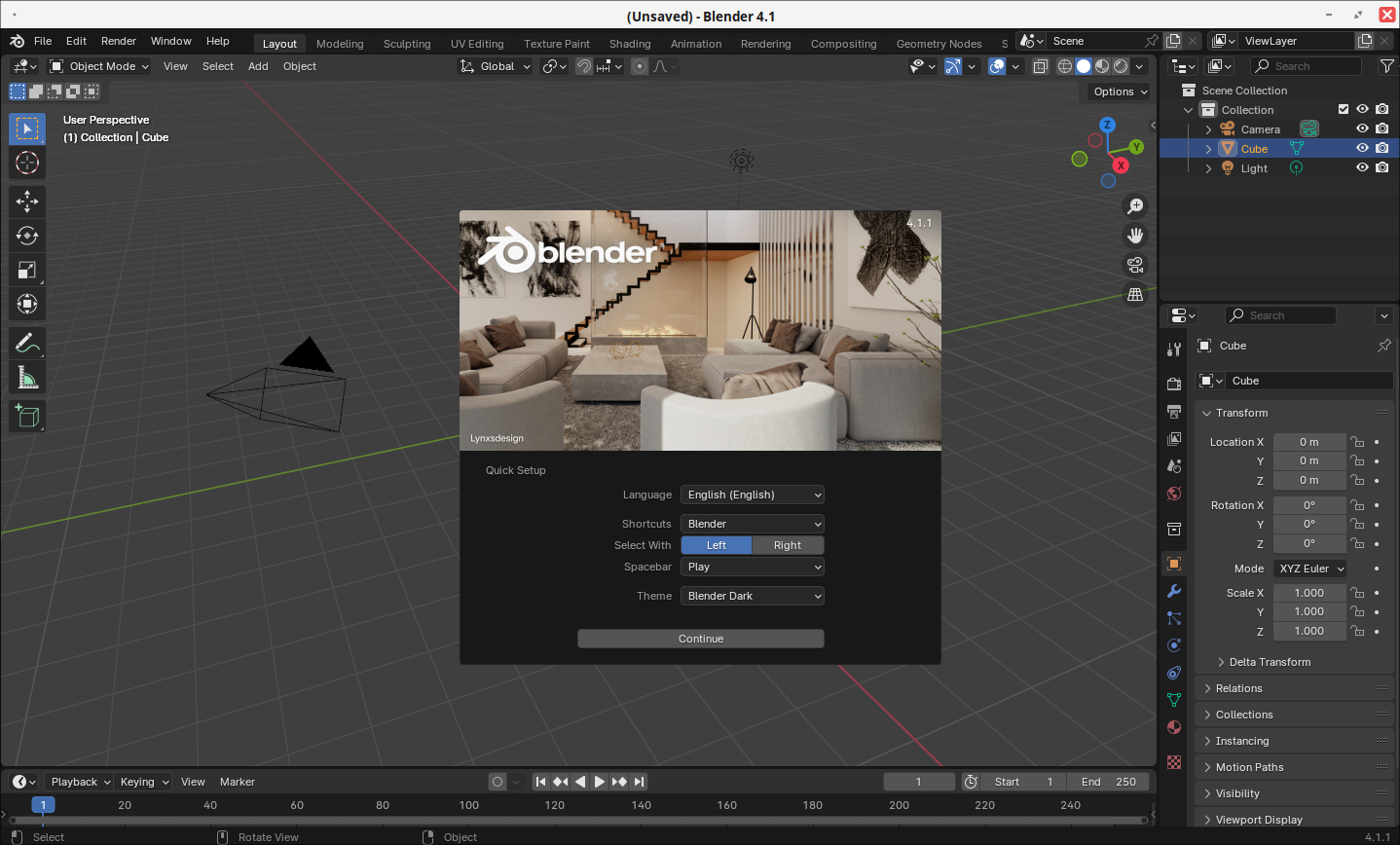Screen dimensions: 1400x845
Task: Open the XYZ Euler rotation mode dropdown
Action: (x=1310, y=569)
